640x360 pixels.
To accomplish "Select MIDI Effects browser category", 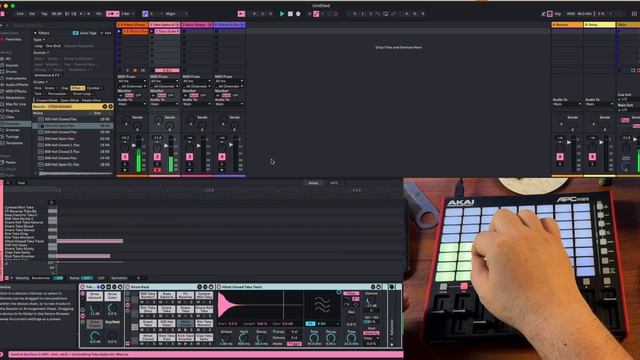I will click(16, 91).
